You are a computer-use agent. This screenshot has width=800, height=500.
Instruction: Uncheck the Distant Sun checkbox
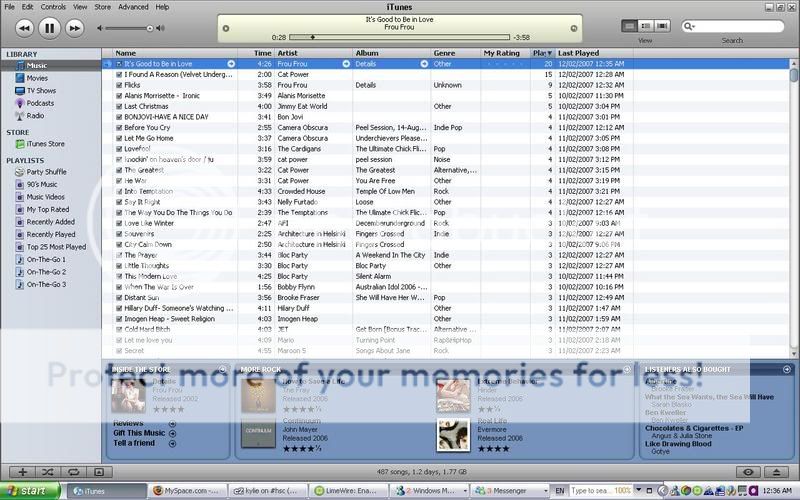click(119, 297)
